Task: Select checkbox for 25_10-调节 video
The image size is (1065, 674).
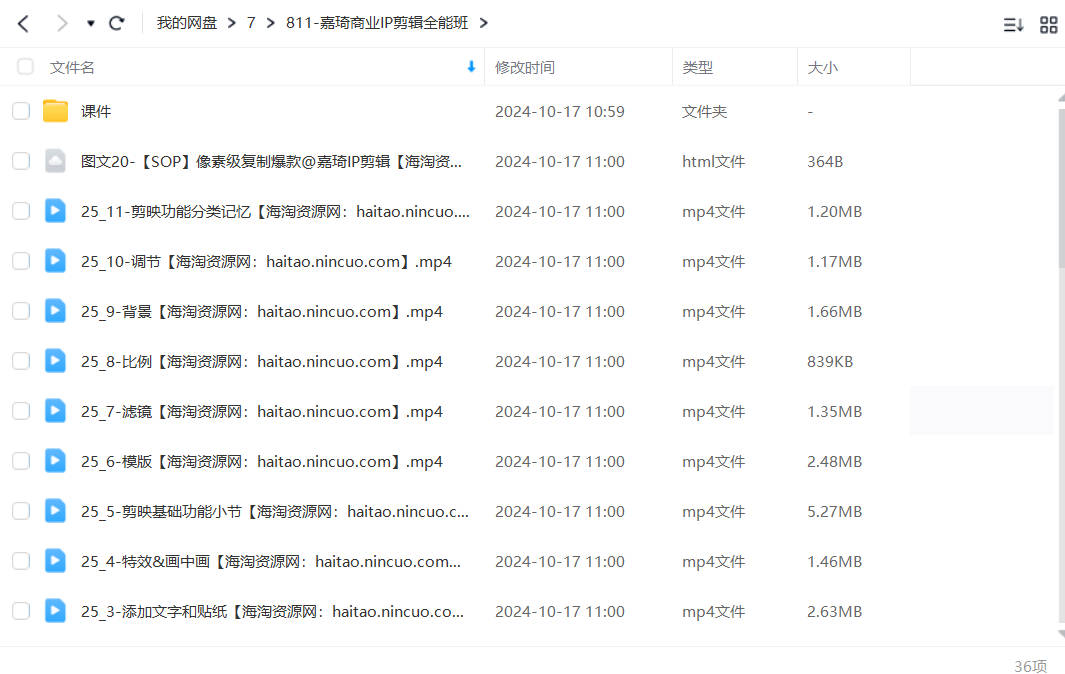Action: 21,261
